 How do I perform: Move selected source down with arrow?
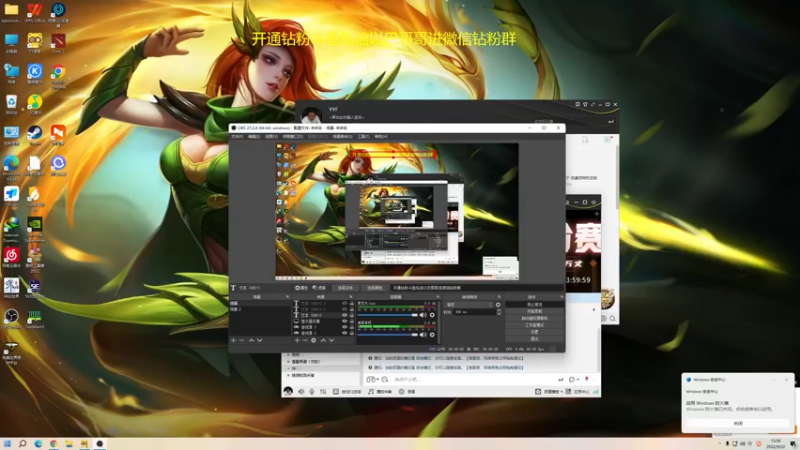coord(332,340)
